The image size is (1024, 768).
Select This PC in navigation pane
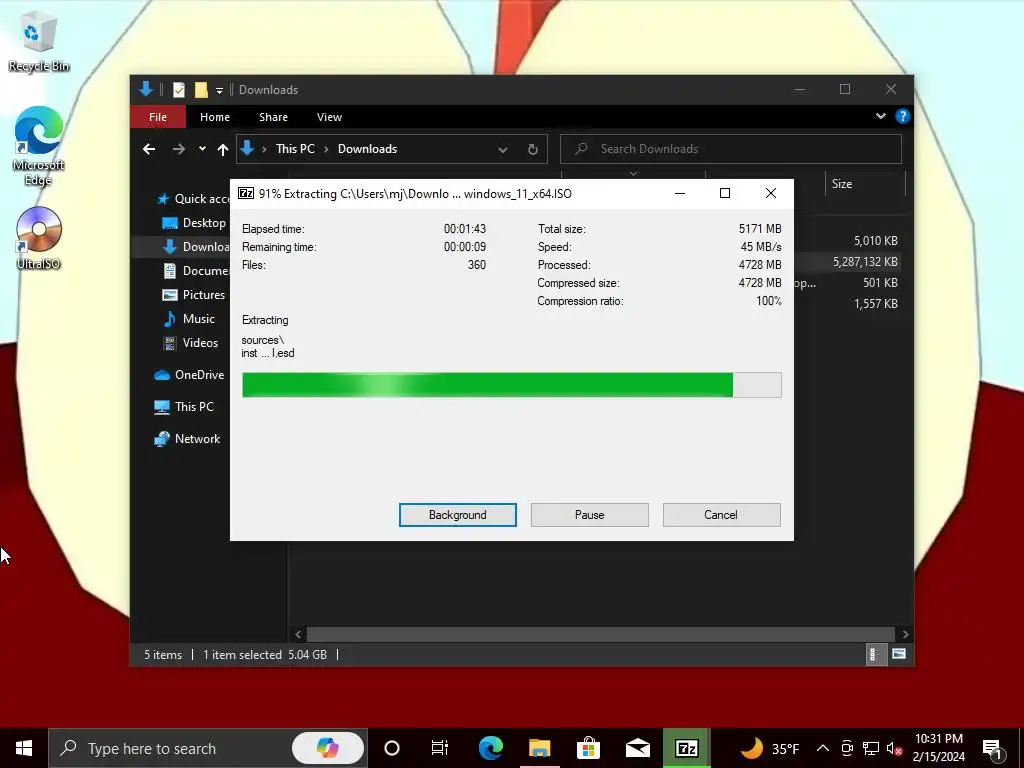[184, 407]
